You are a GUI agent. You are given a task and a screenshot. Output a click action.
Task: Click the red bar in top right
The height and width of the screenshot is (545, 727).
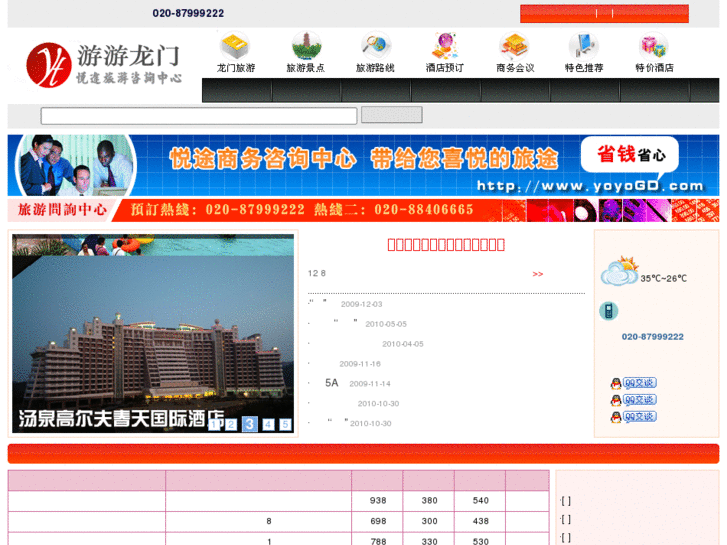tap(604, 13)
